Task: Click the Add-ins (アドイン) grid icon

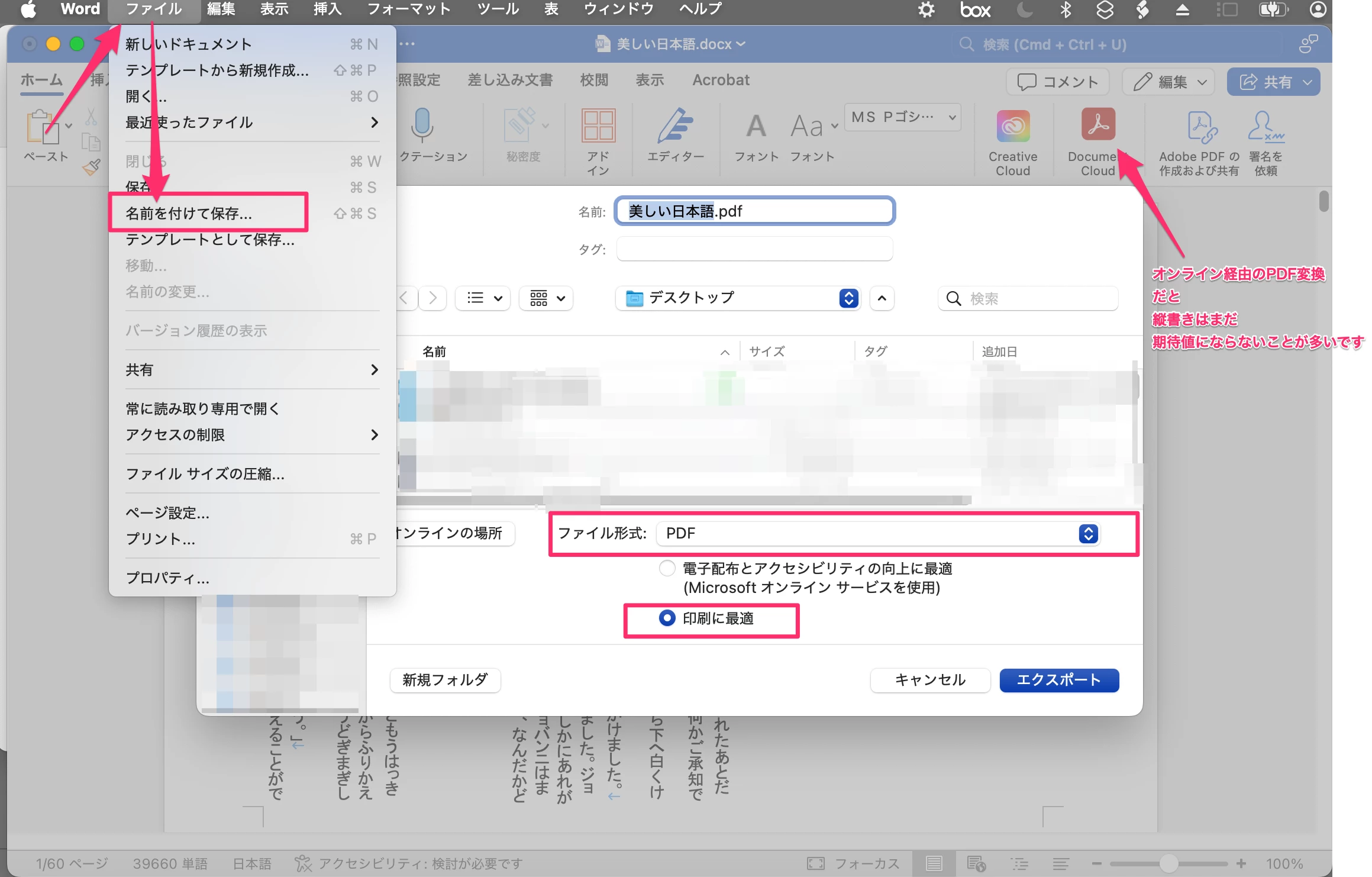Action: tap(598, 127)
